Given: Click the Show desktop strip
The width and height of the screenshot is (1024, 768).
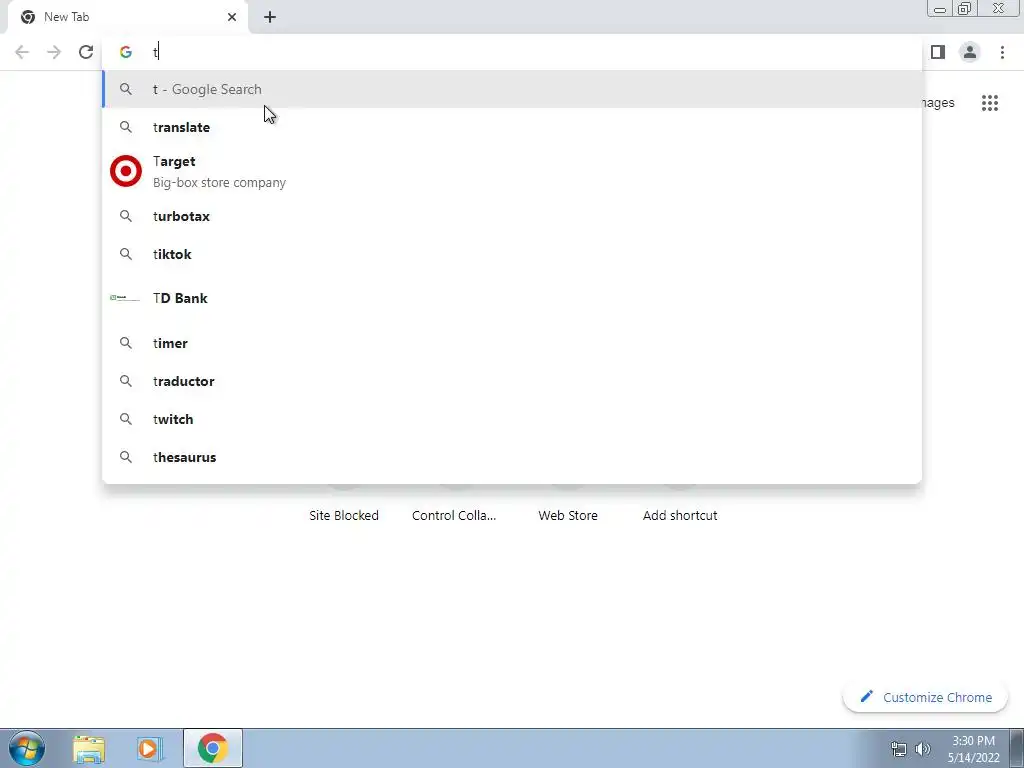Looking at the screenshot, I should point(1017,748).
